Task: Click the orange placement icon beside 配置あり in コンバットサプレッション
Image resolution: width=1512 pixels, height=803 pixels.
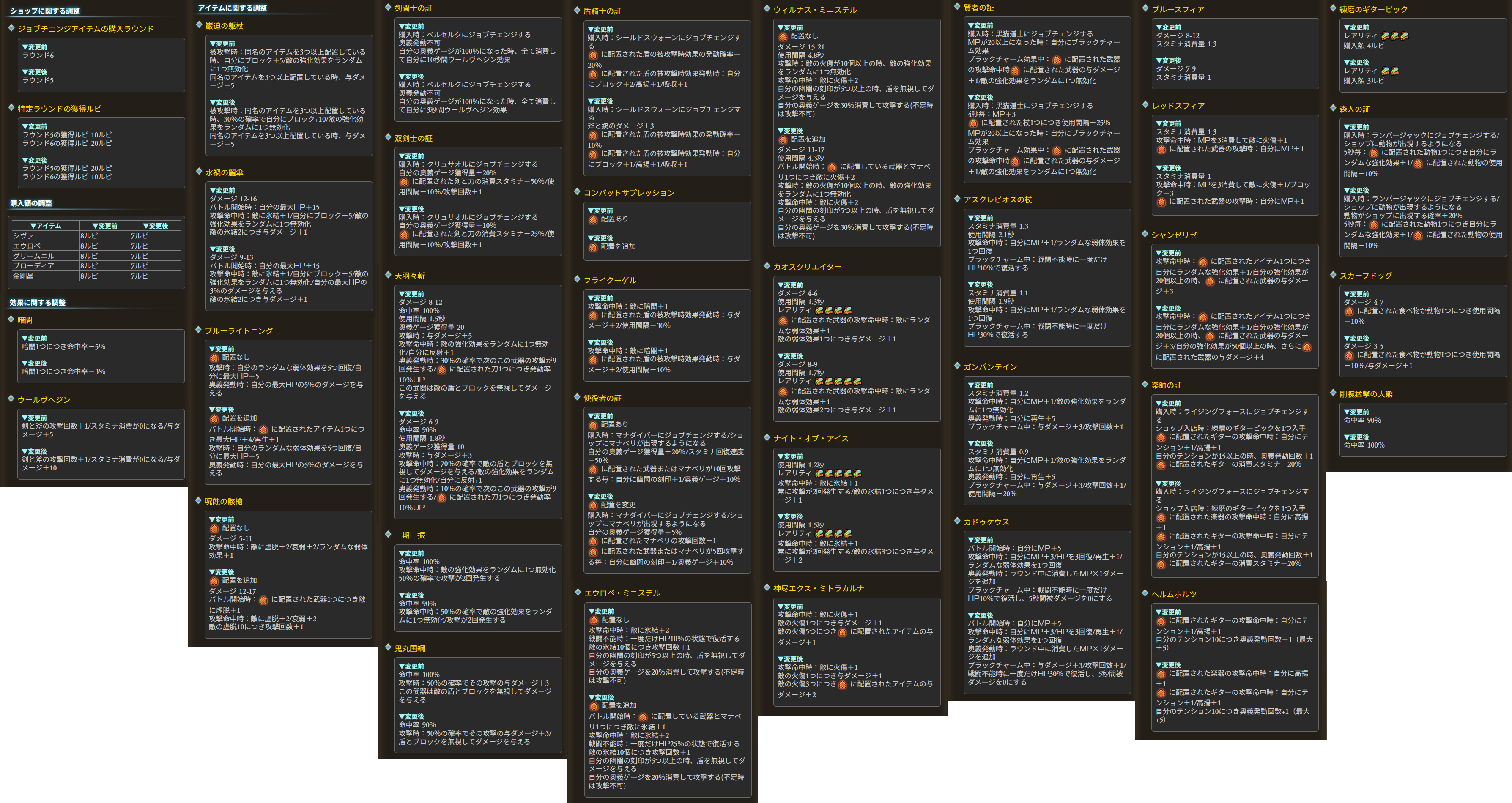Action: 593,219
